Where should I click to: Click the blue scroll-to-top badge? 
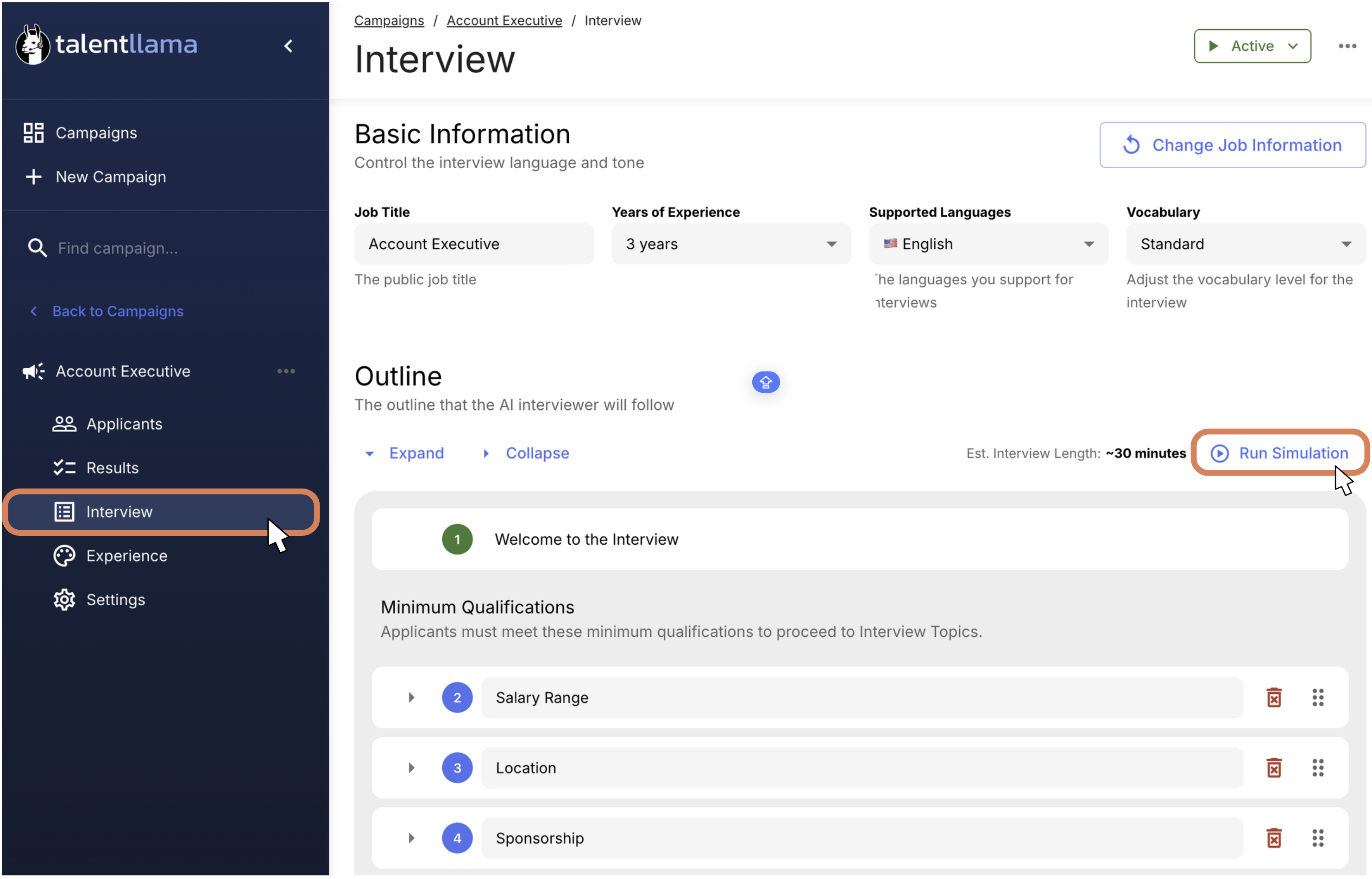pos(765,382)
